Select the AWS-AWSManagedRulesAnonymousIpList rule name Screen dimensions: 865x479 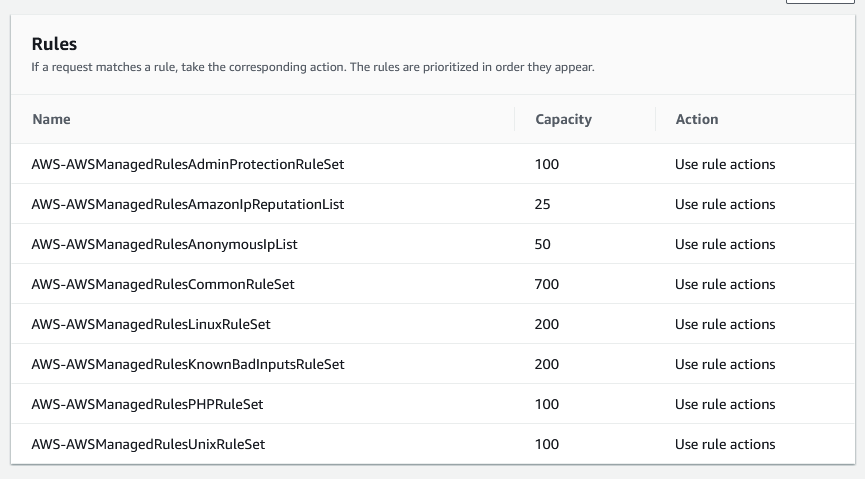tap(164, 244)
